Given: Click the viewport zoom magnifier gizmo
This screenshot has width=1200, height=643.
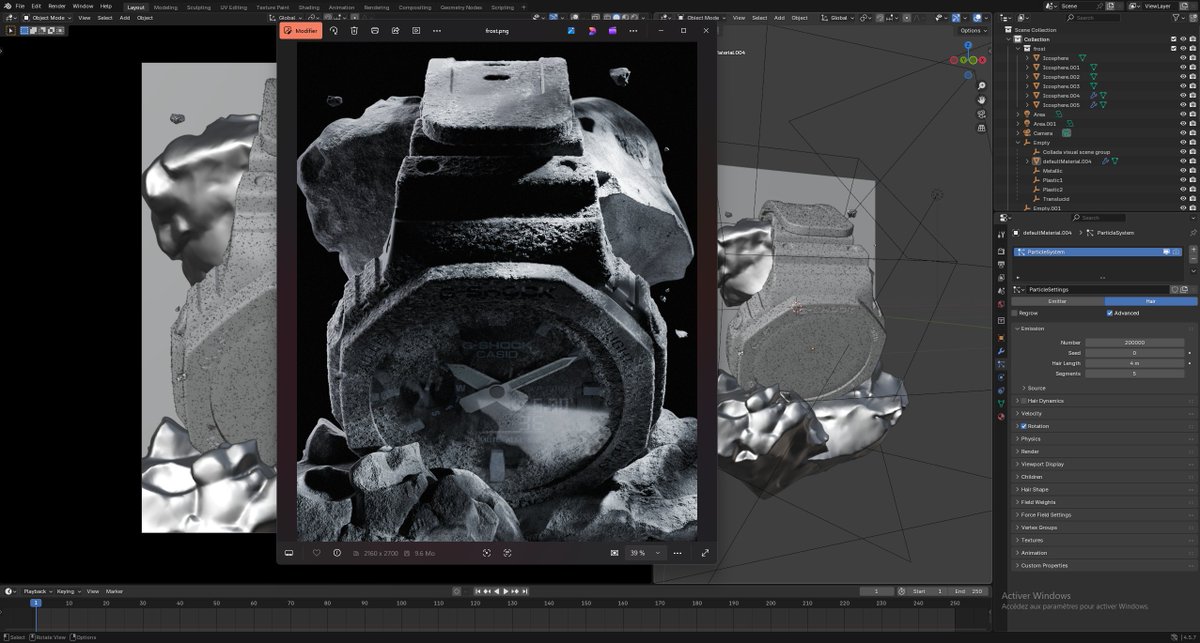Looking at the screenshot, I should [x=982, y=86].
